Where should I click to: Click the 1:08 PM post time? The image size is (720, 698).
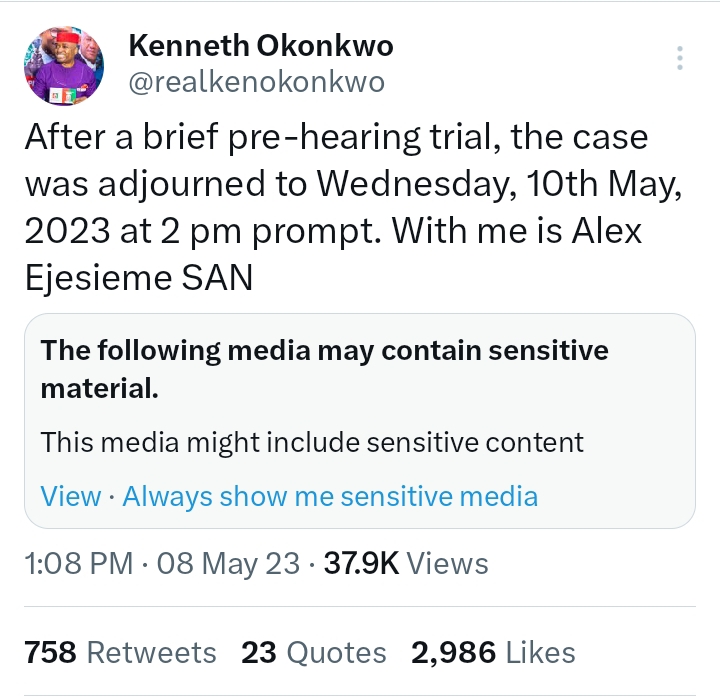[x=78, y=564]
